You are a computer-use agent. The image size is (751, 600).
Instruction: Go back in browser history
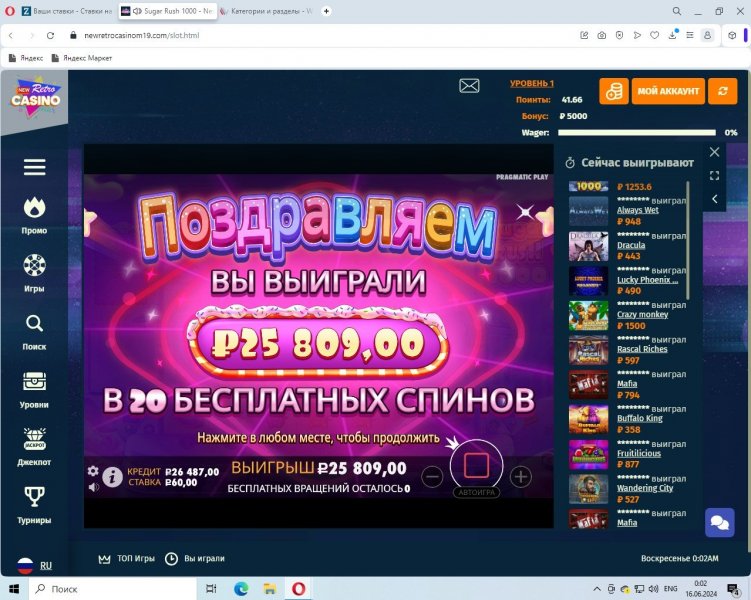click(11, 35)
